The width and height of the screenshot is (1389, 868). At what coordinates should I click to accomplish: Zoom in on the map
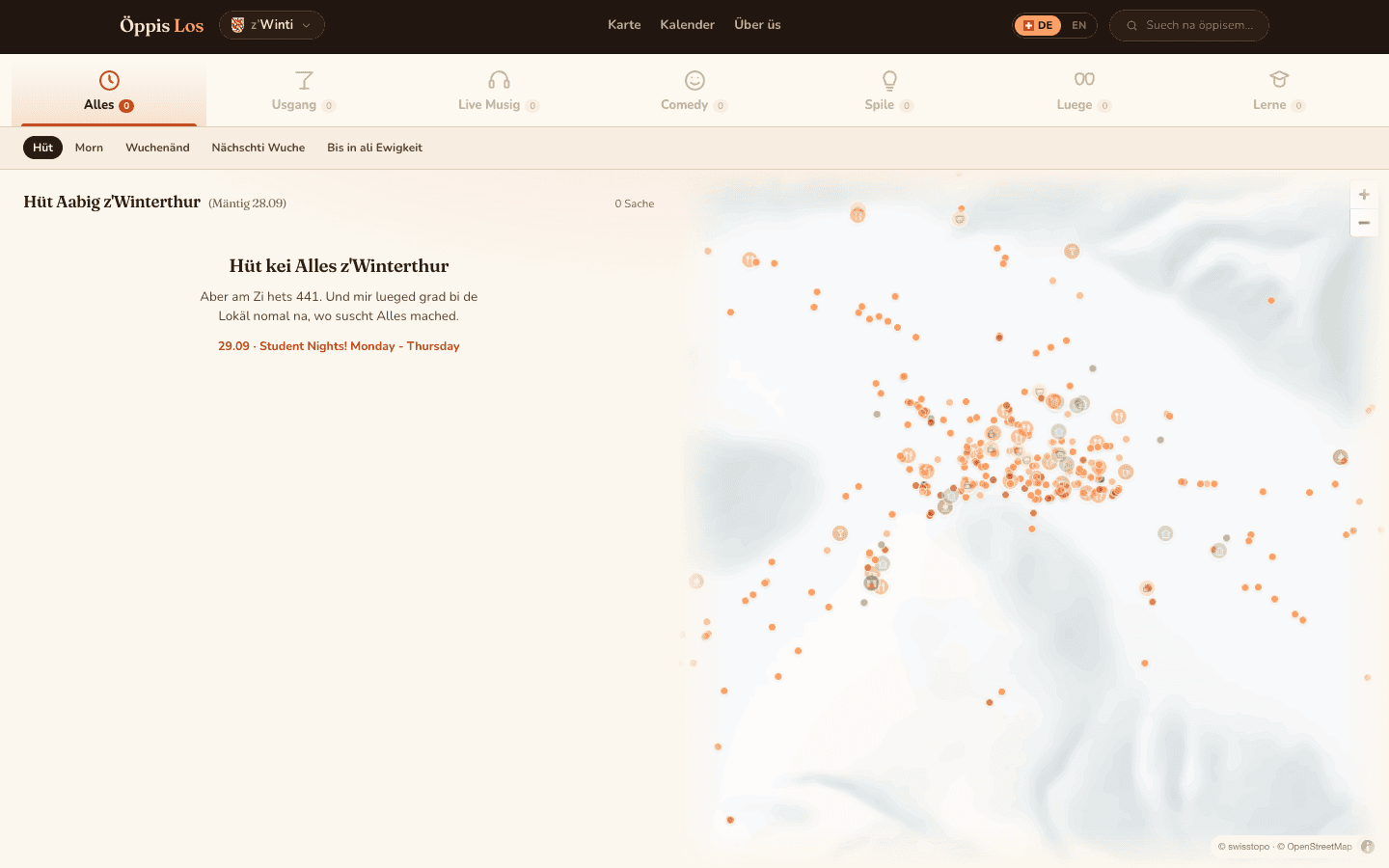pos(1364,195)
